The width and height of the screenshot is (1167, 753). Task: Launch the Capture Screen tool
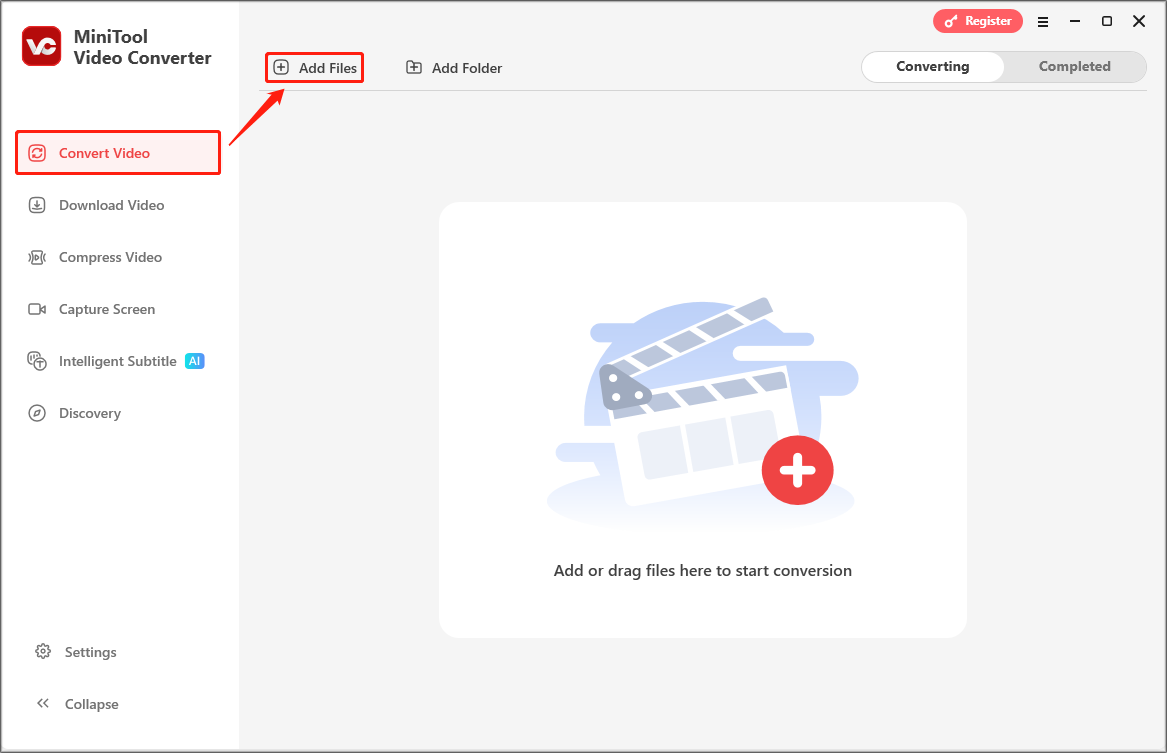click(106, 309)
